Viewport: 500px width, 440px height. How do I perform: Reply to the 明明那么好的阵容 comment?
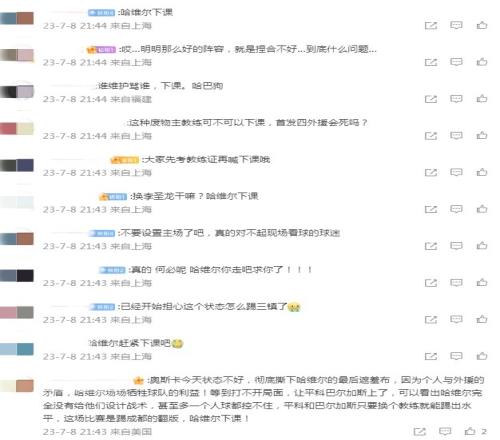coord(456,62)
